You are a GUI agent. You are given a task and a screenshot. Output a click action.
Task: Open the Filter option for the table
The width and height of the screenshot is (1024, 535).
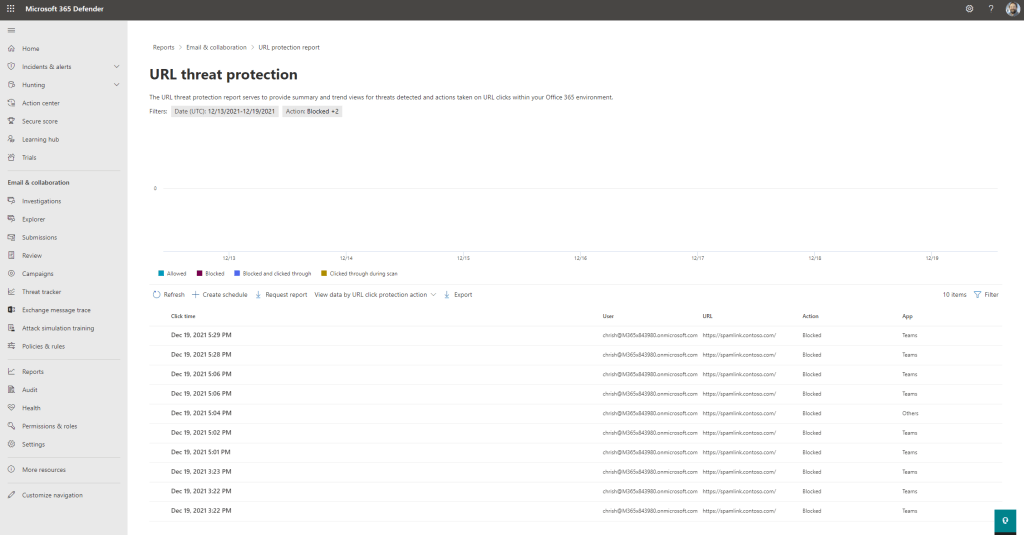click(985, 295)
